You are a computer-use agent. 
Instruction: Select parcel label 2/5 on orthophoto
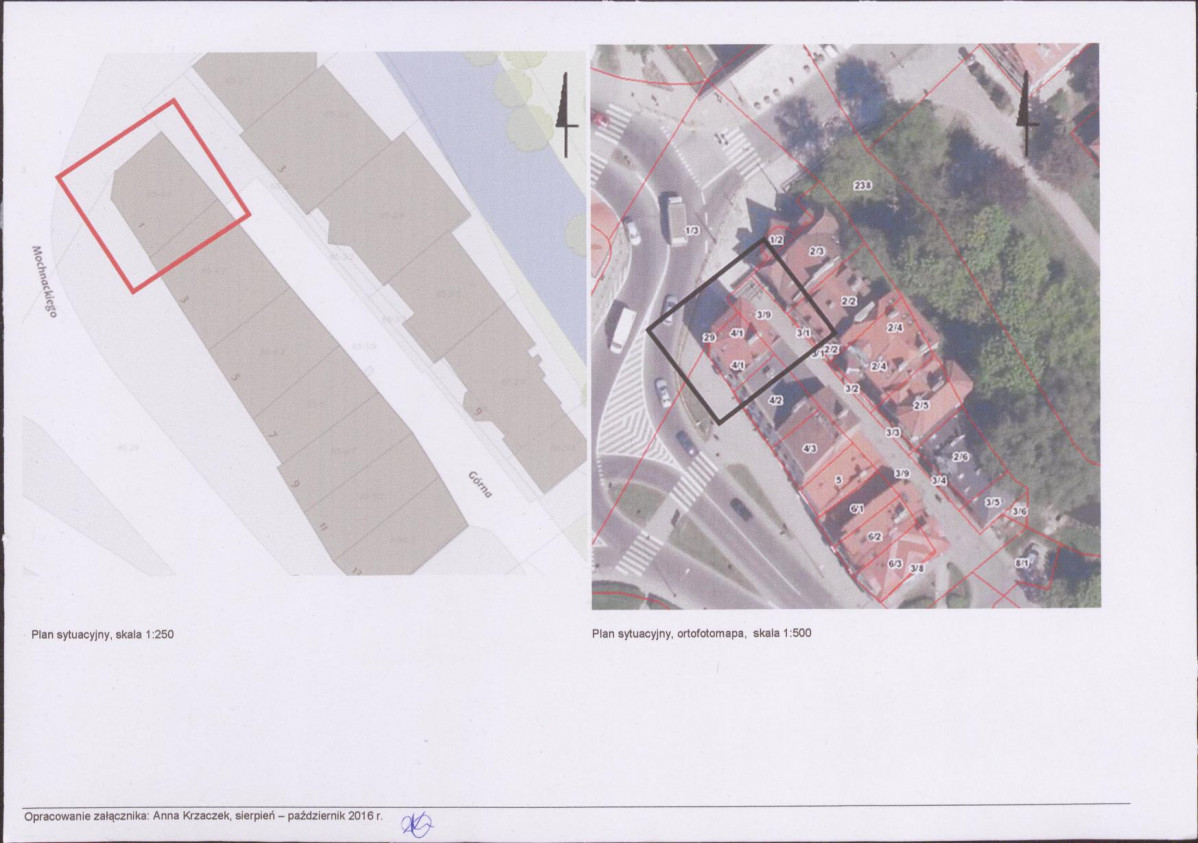(x=921, y=405)
